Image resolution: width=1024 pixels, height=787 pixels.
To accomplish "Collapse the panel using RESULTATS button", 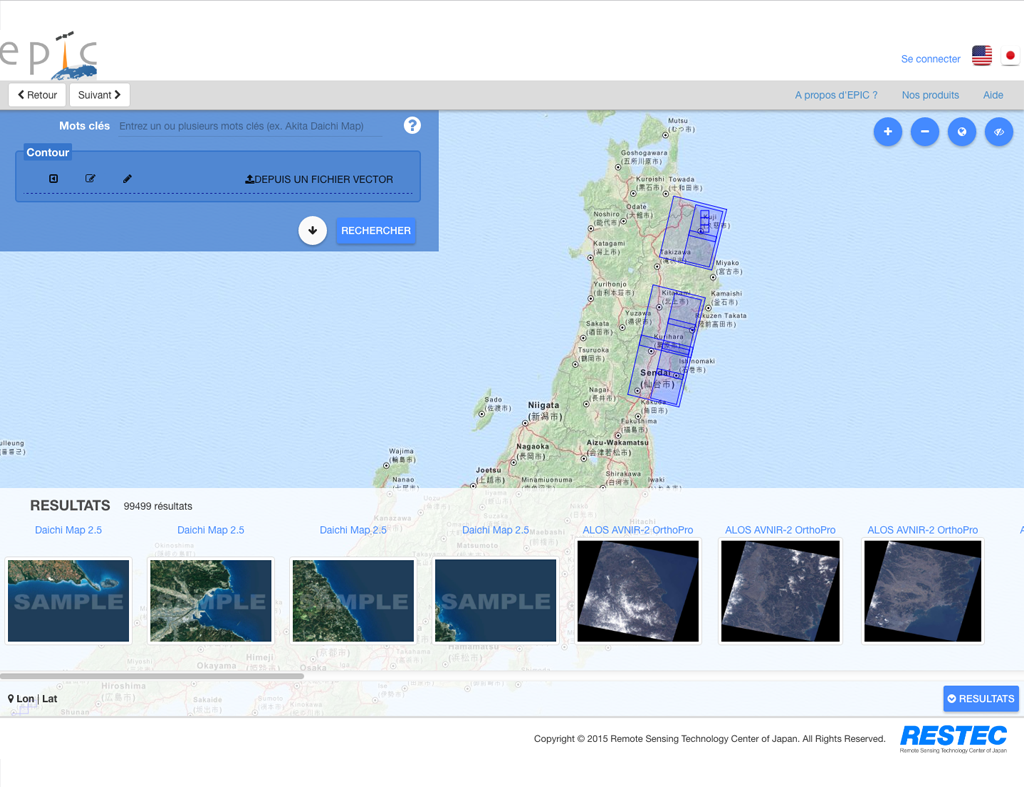I will (x=981, y=699).
